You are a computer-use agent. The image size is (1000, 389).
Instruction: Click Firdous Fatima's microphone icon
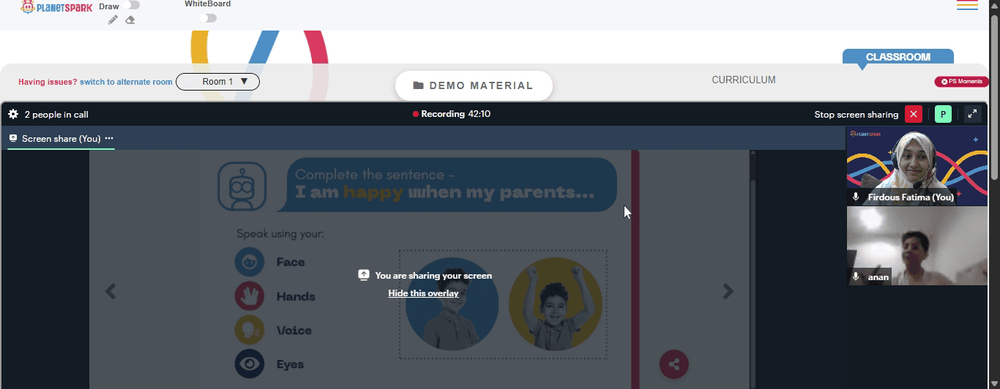click(x=856, y=197)
